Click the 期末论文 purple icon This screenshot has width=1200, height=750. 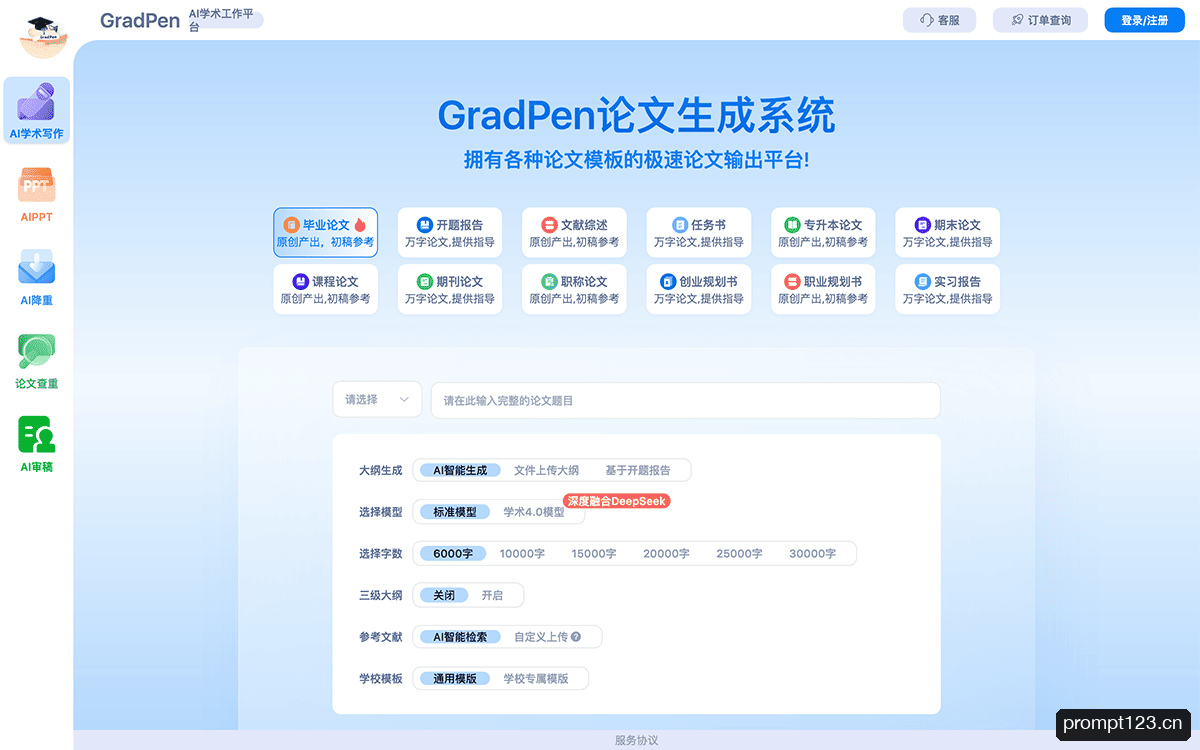923,225
